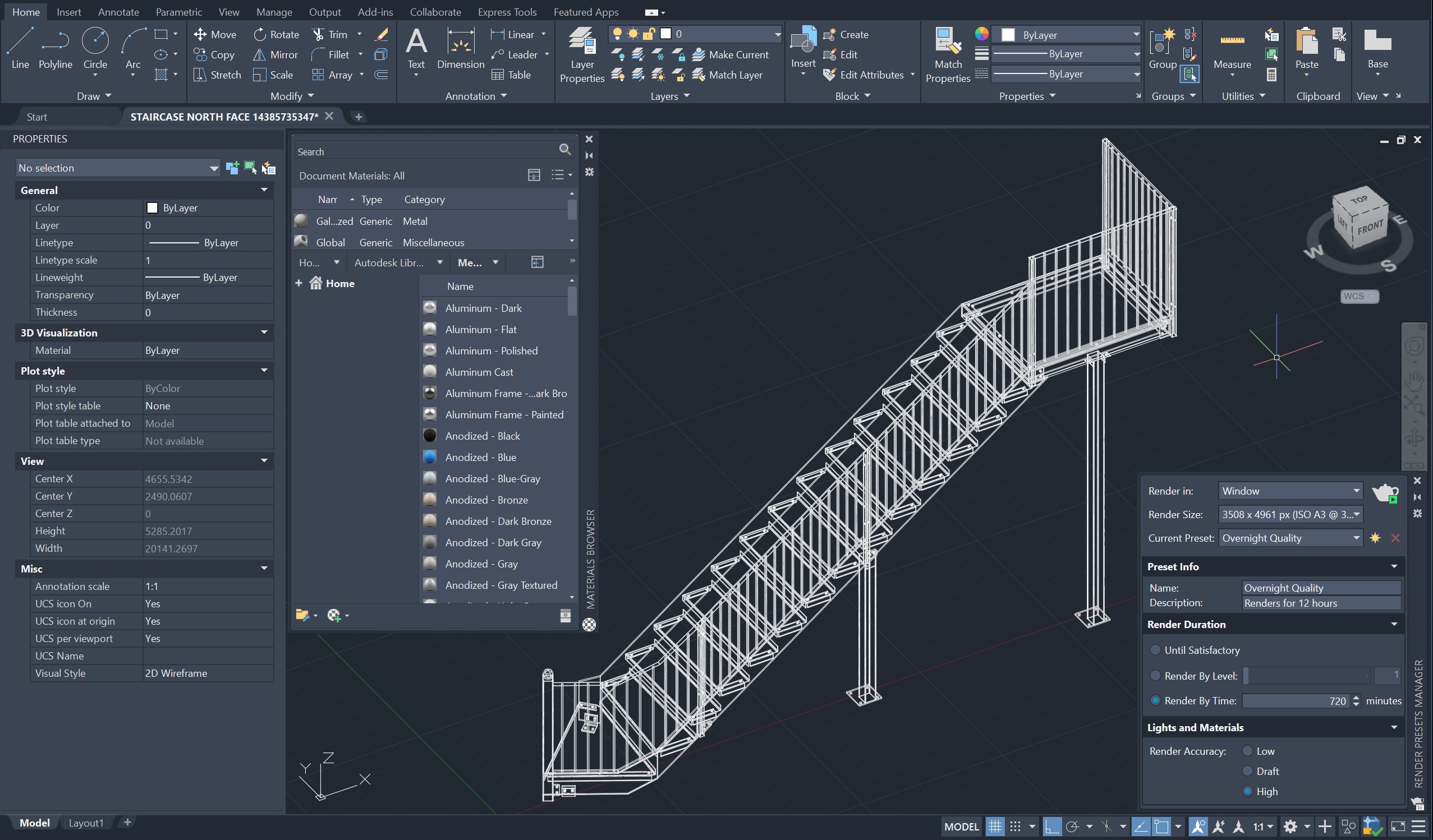Open the Current Preset dropdown
The width and height of the screenshot is (1433, 840).
point(1290,538)
